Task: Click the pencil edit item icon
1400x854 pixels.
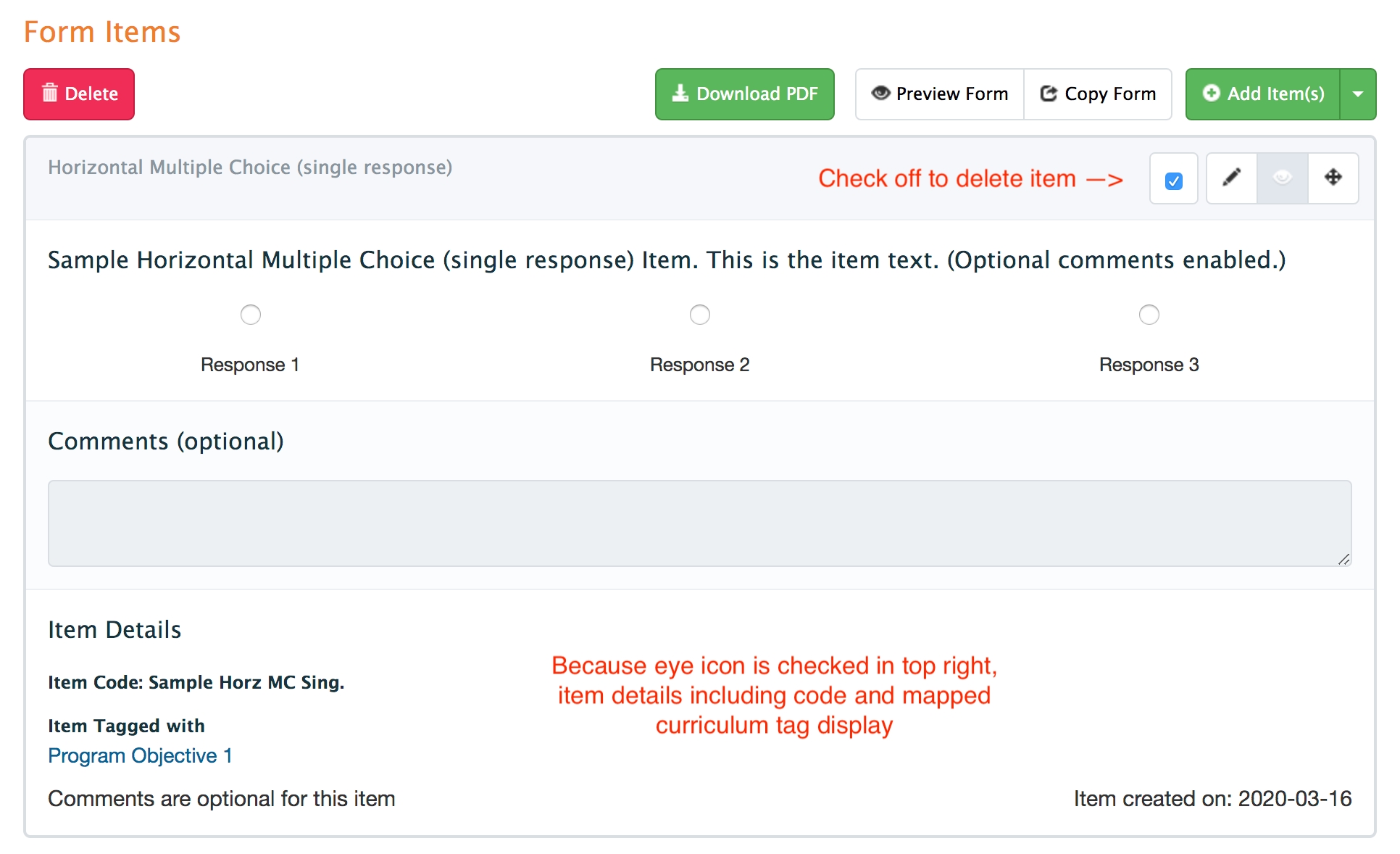Action: coord(1231,178)
